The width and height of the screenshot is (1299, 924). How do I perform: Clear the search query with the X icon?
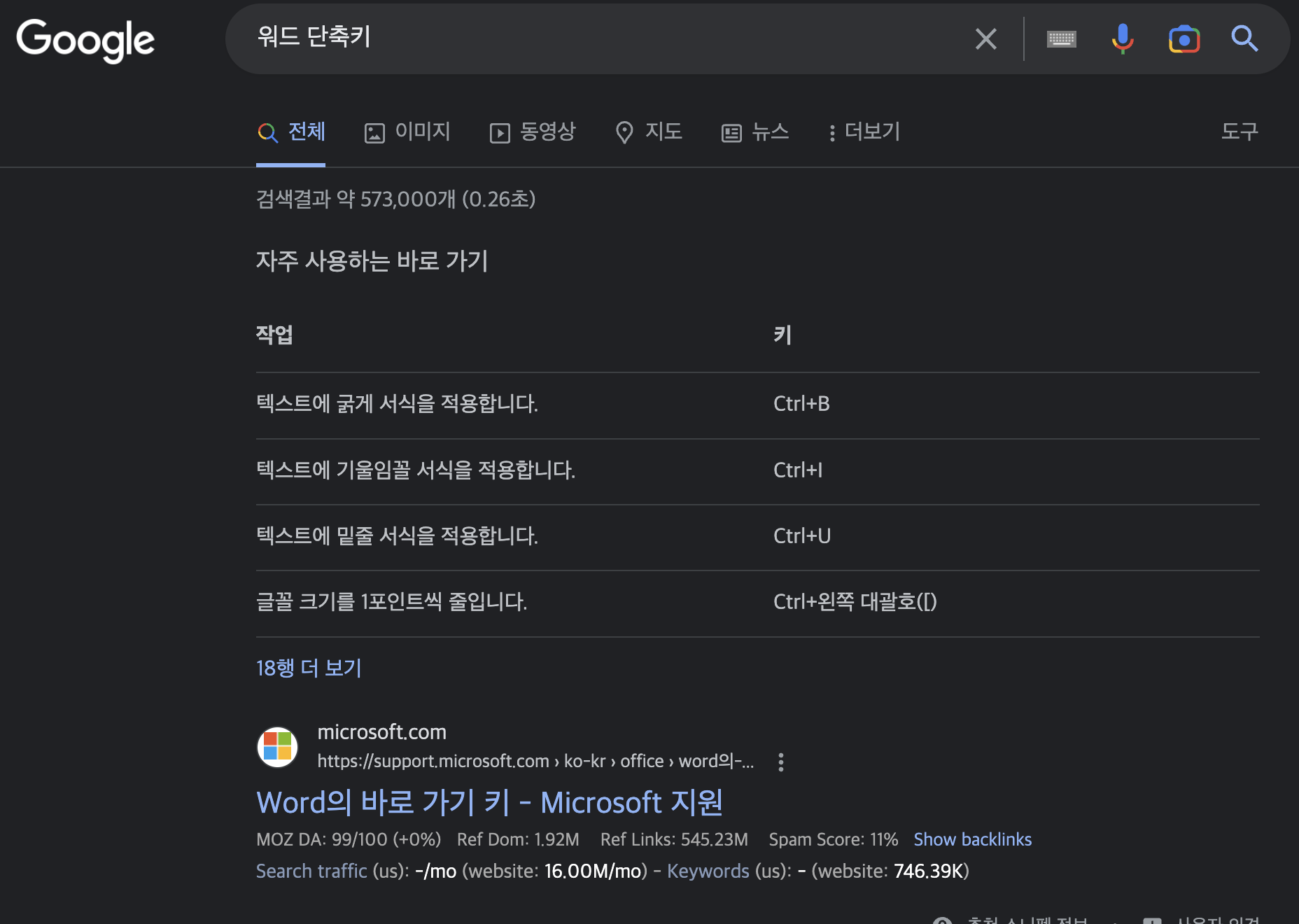point(985,38)
